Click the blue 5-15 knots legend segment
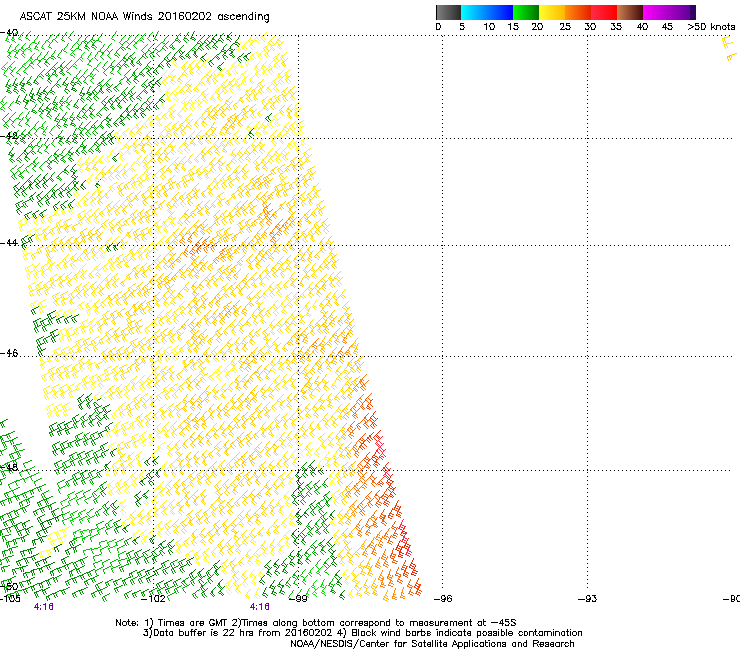The width and height of the screenshot is (740, 650). pyautogui.click(x=487, y=12)
